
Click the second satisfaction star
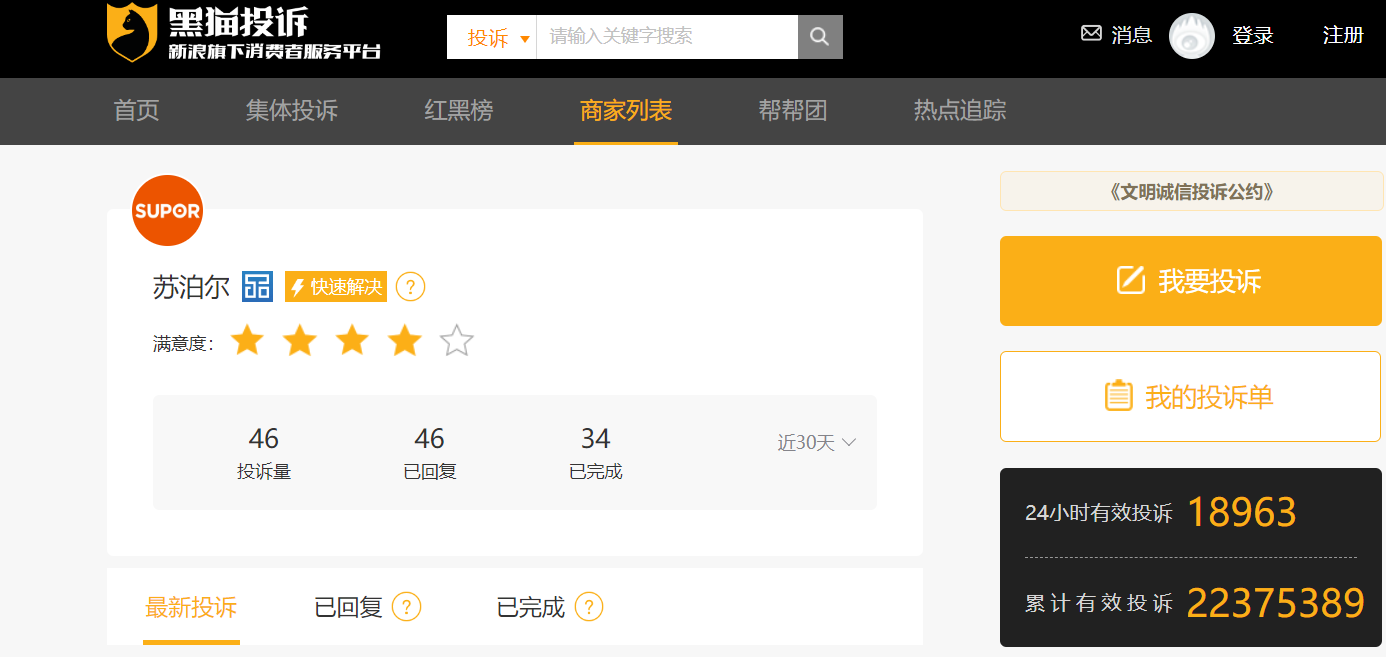pos(300,341)
